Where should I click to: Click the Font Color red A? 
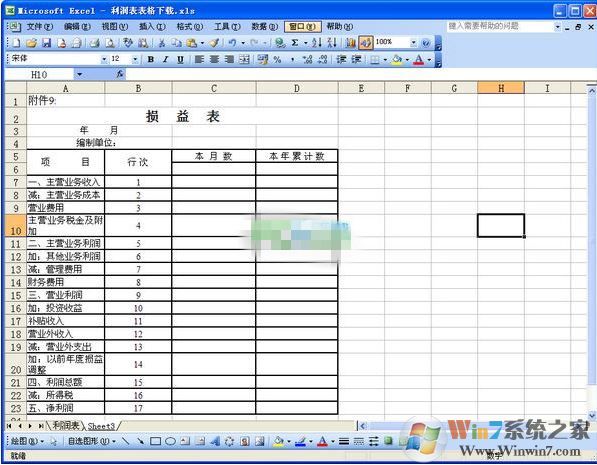[418, 59]
